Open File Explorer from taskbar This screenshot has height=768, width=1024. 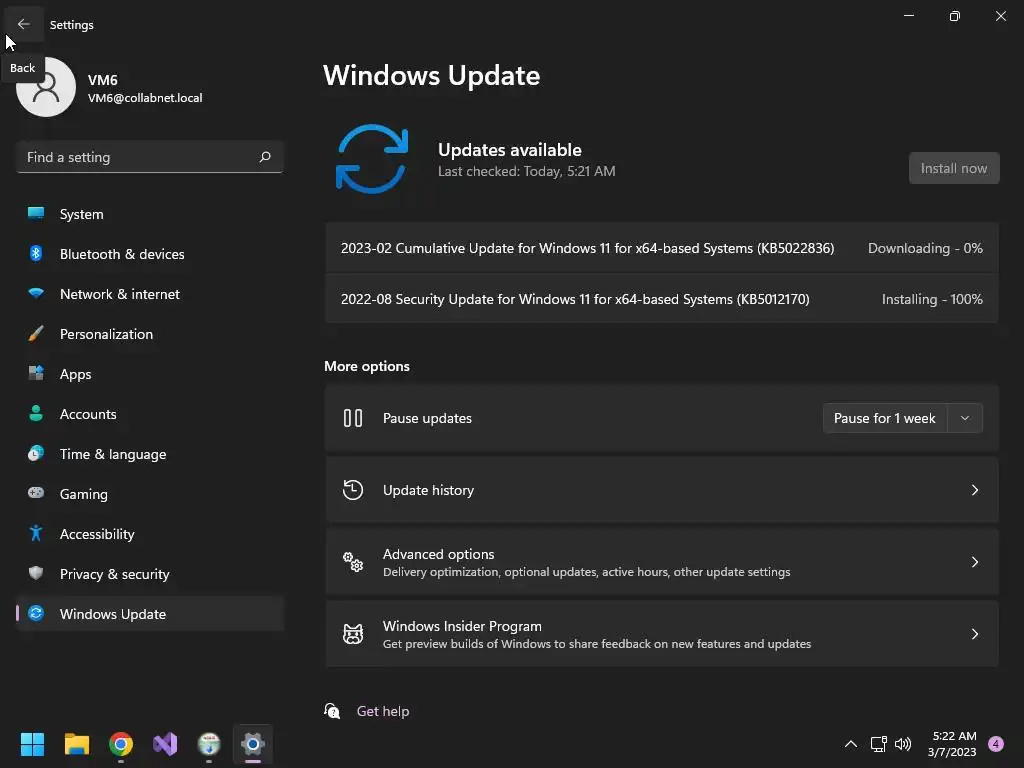pos(76,744)
